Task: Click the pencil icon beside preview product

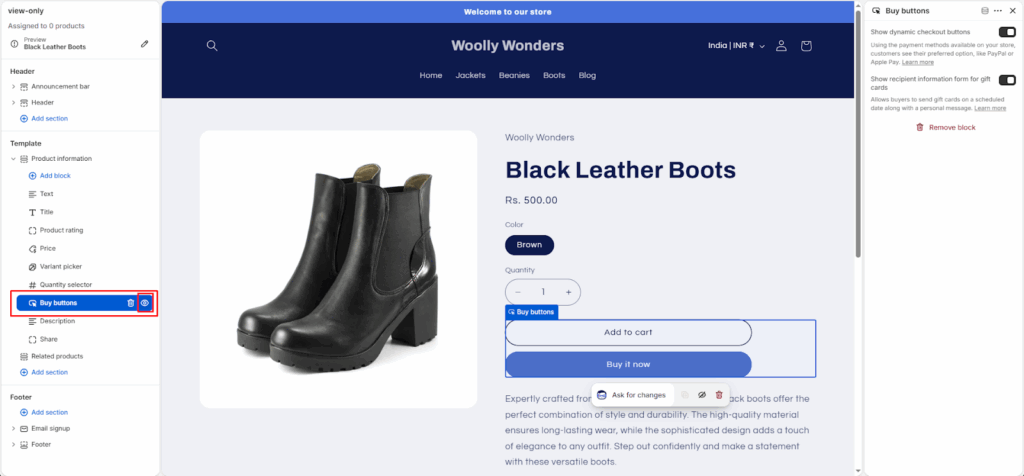Action: 144,44
